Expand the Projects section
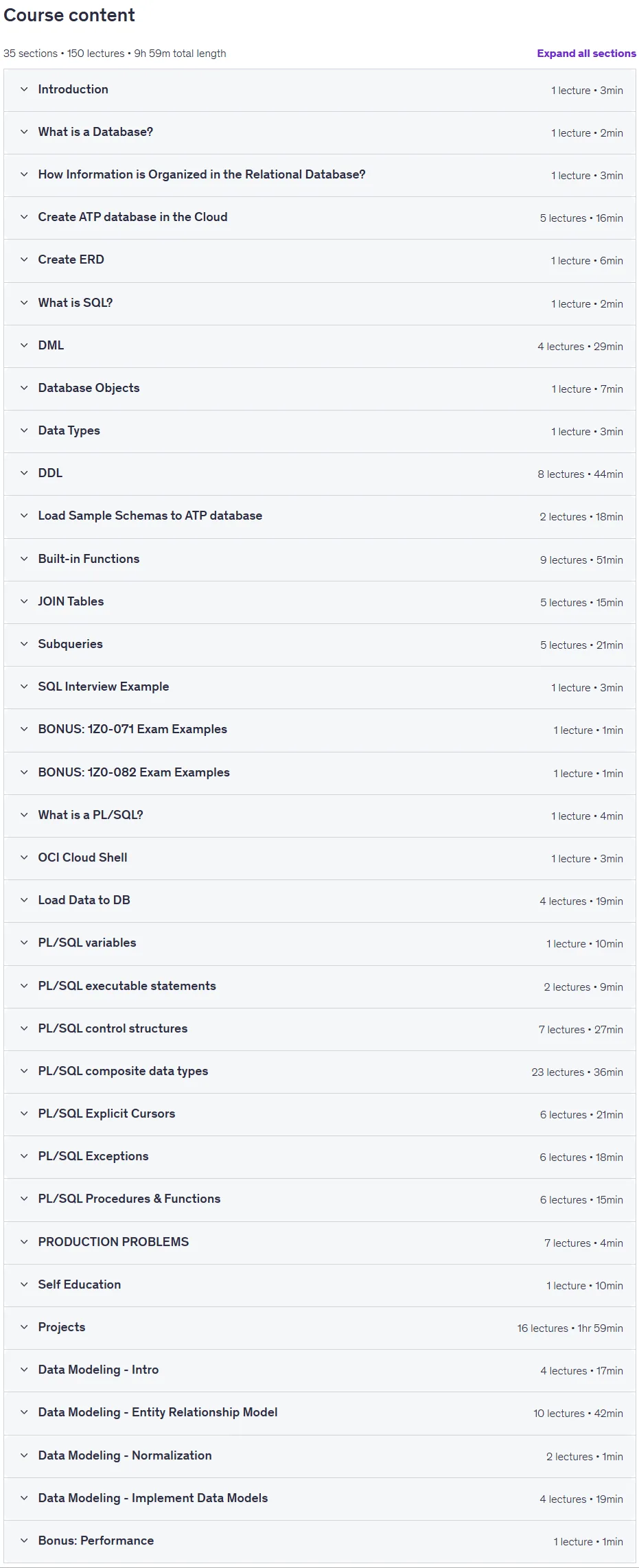Viewport: 639px width, 1568px height. 320,1328
